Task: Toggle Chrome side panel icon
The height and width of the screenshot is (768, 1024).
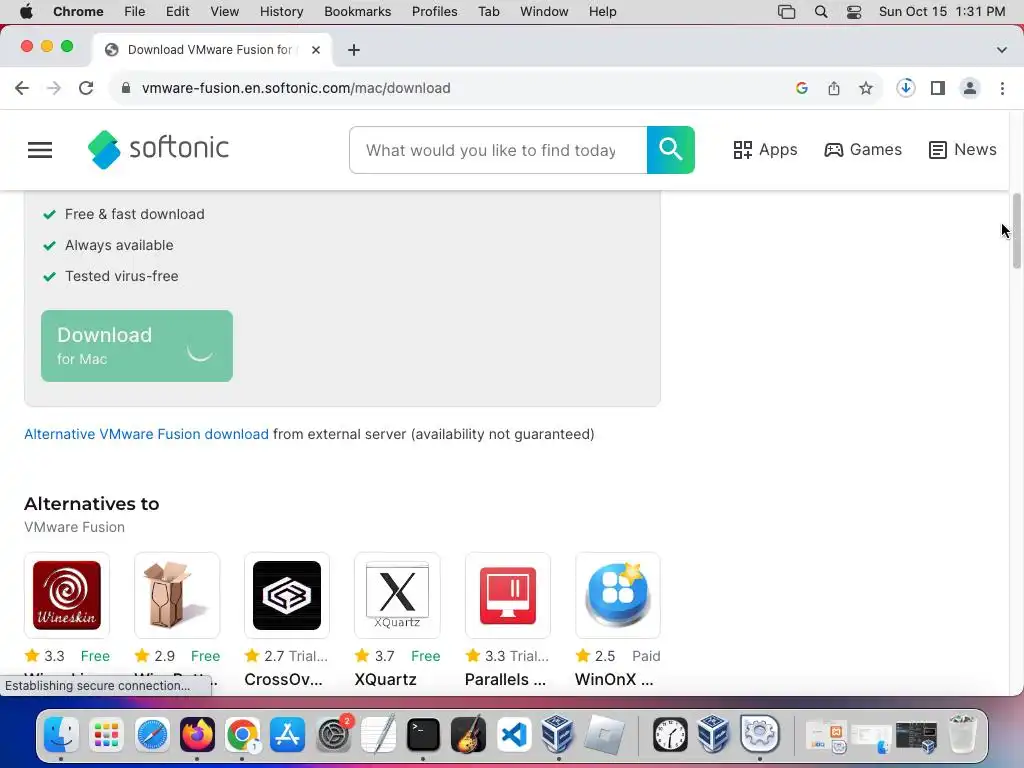Action: point(938,88)
